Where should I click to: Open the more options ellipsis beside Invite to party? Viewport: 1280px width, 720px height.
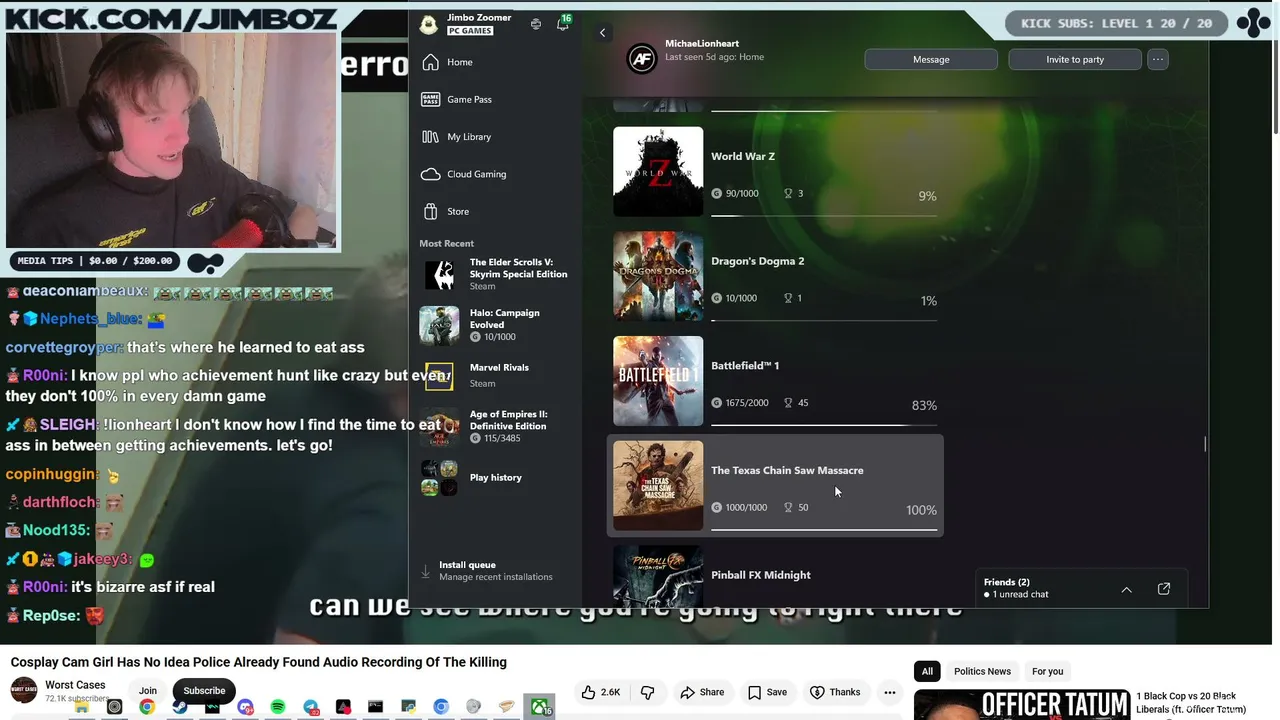(x=1158, y=59)
